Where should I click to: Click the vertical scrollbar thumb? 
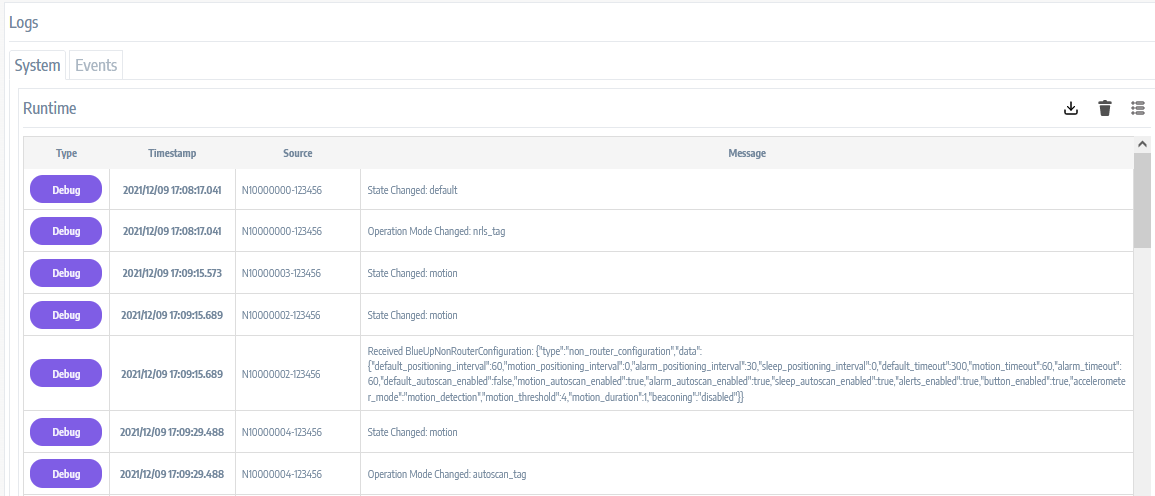[x=1142, y=200]
